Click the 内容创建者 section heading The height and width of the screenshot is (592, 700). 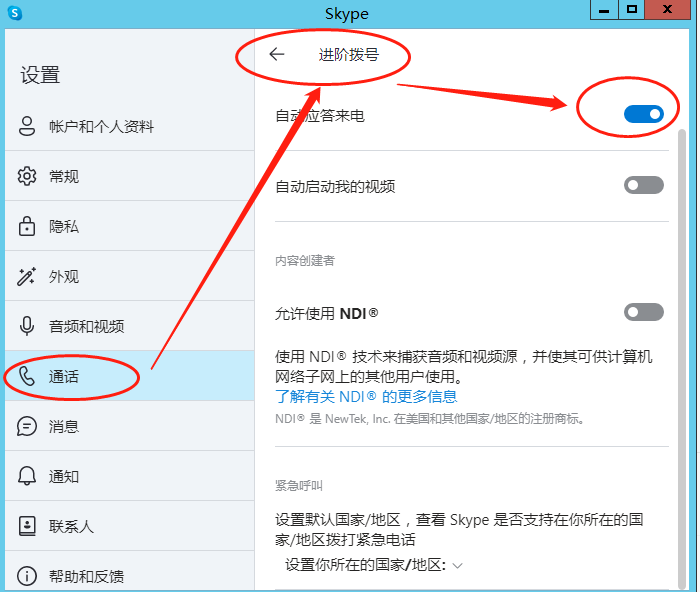(305, 260)
